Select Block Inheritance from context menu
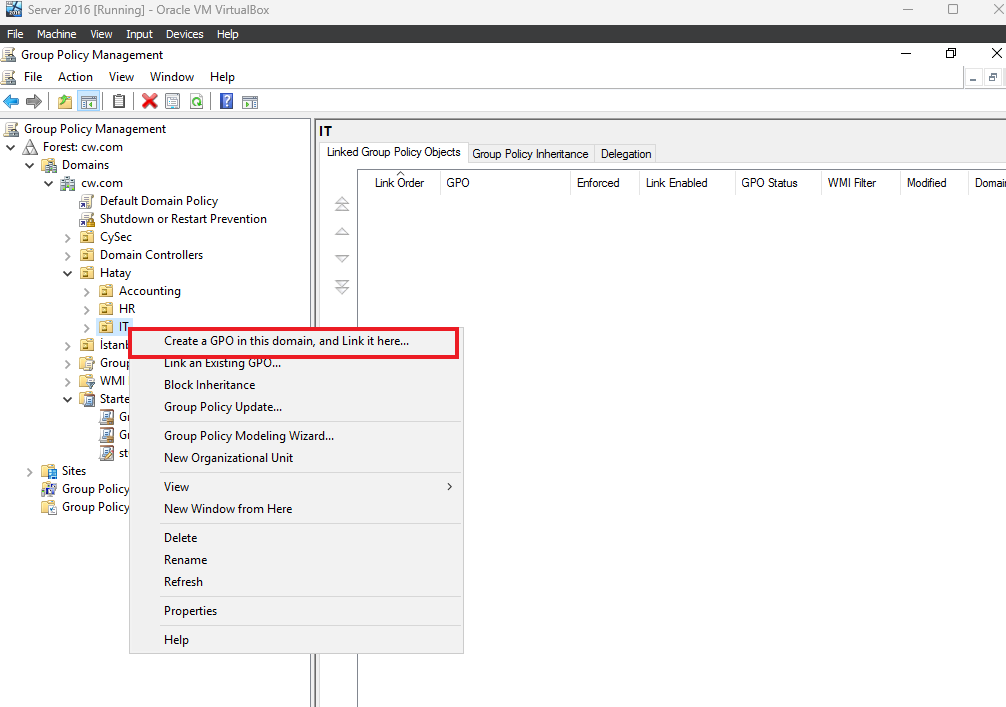 tap(209, 385)
